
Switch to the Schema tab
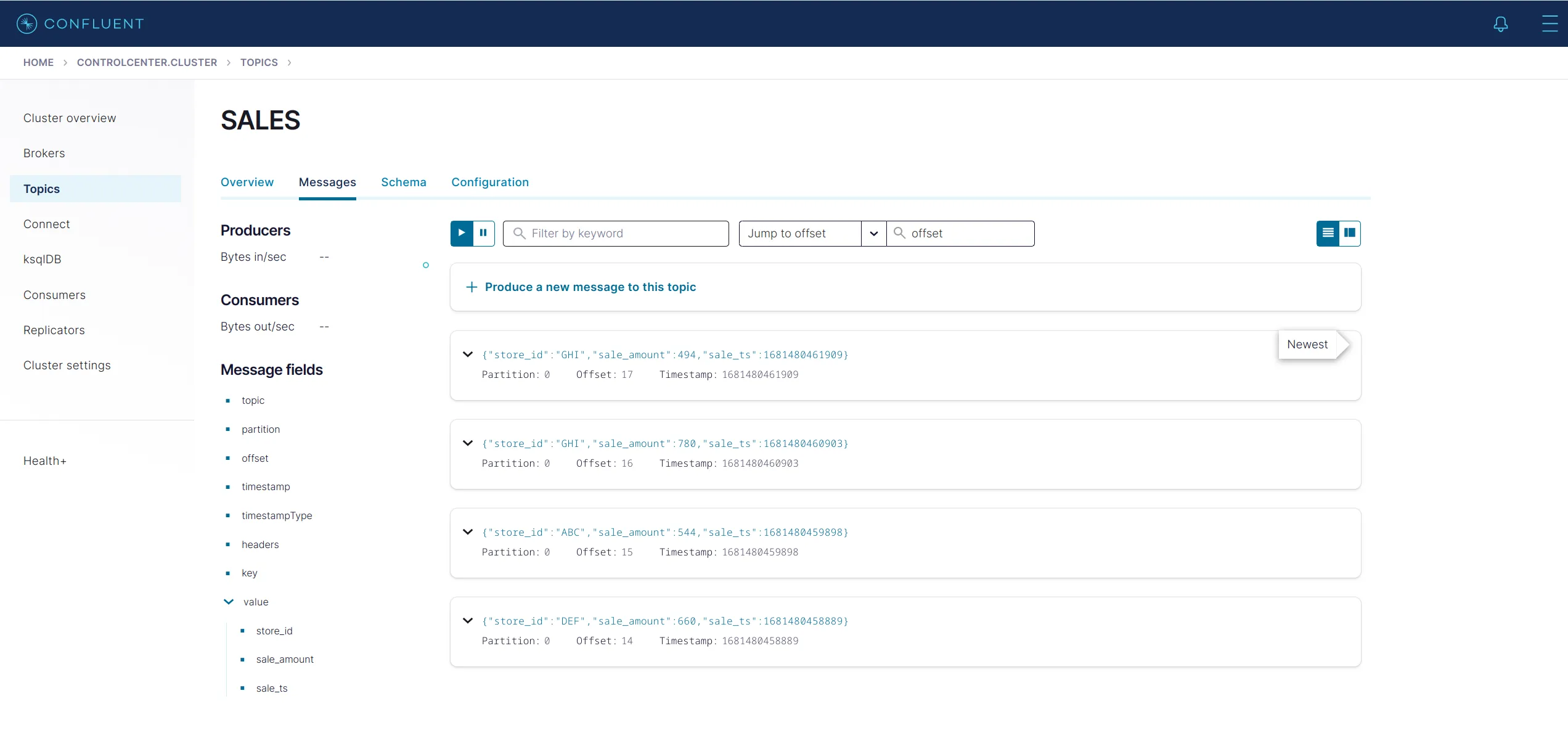(403, 182)
